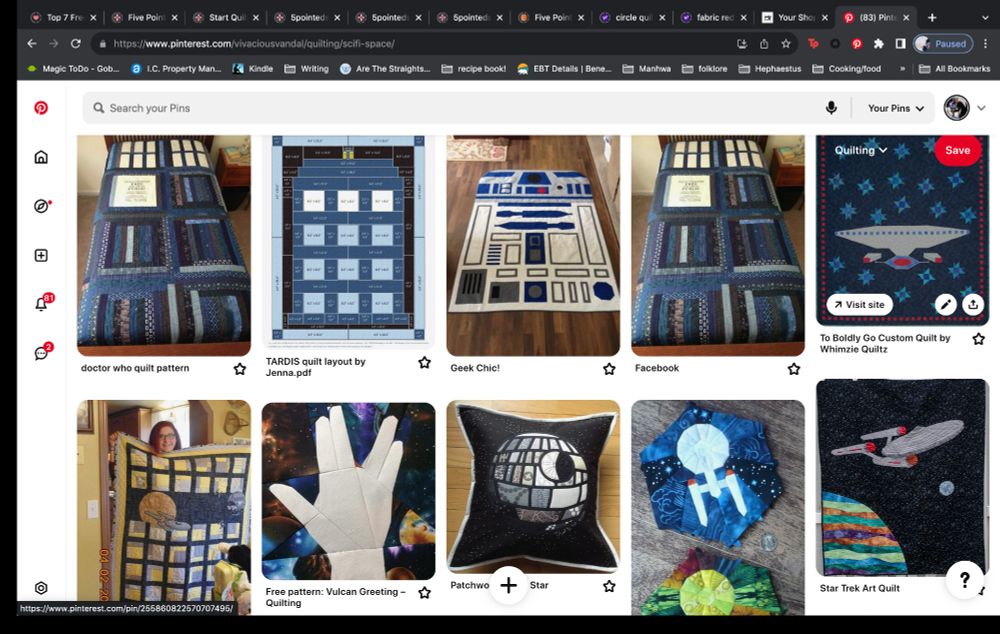Image resolution: width=1000 pixels, height=634 pixels.
Task: Click the address bar URL
Action: 254,43
